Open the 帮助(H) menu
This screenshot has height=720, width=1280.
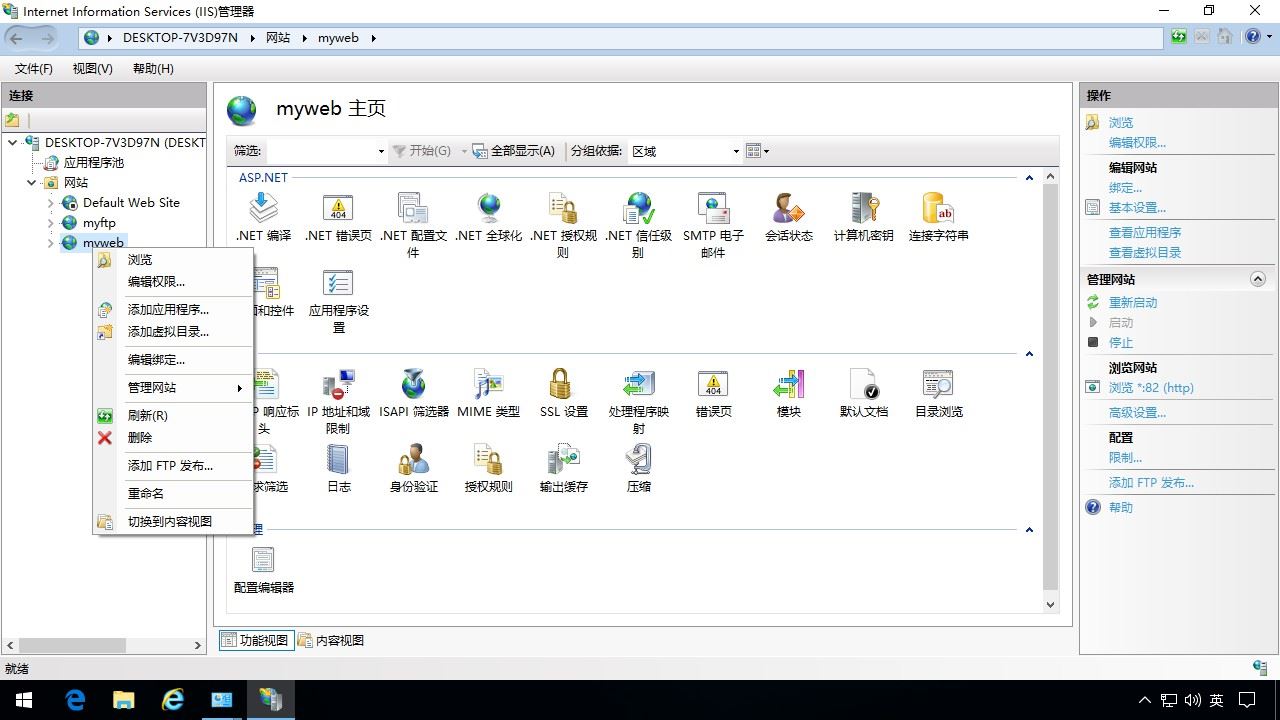coord(152,69)
